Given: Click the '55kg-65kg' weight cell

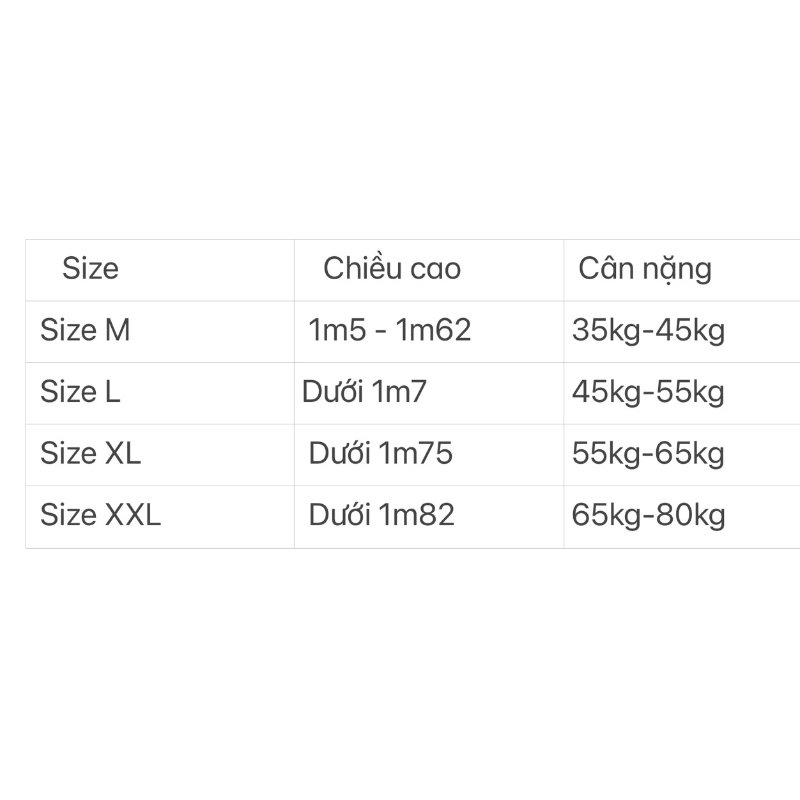Looking at the screenshot, I should pyautogui.click(x=648, y=454).
